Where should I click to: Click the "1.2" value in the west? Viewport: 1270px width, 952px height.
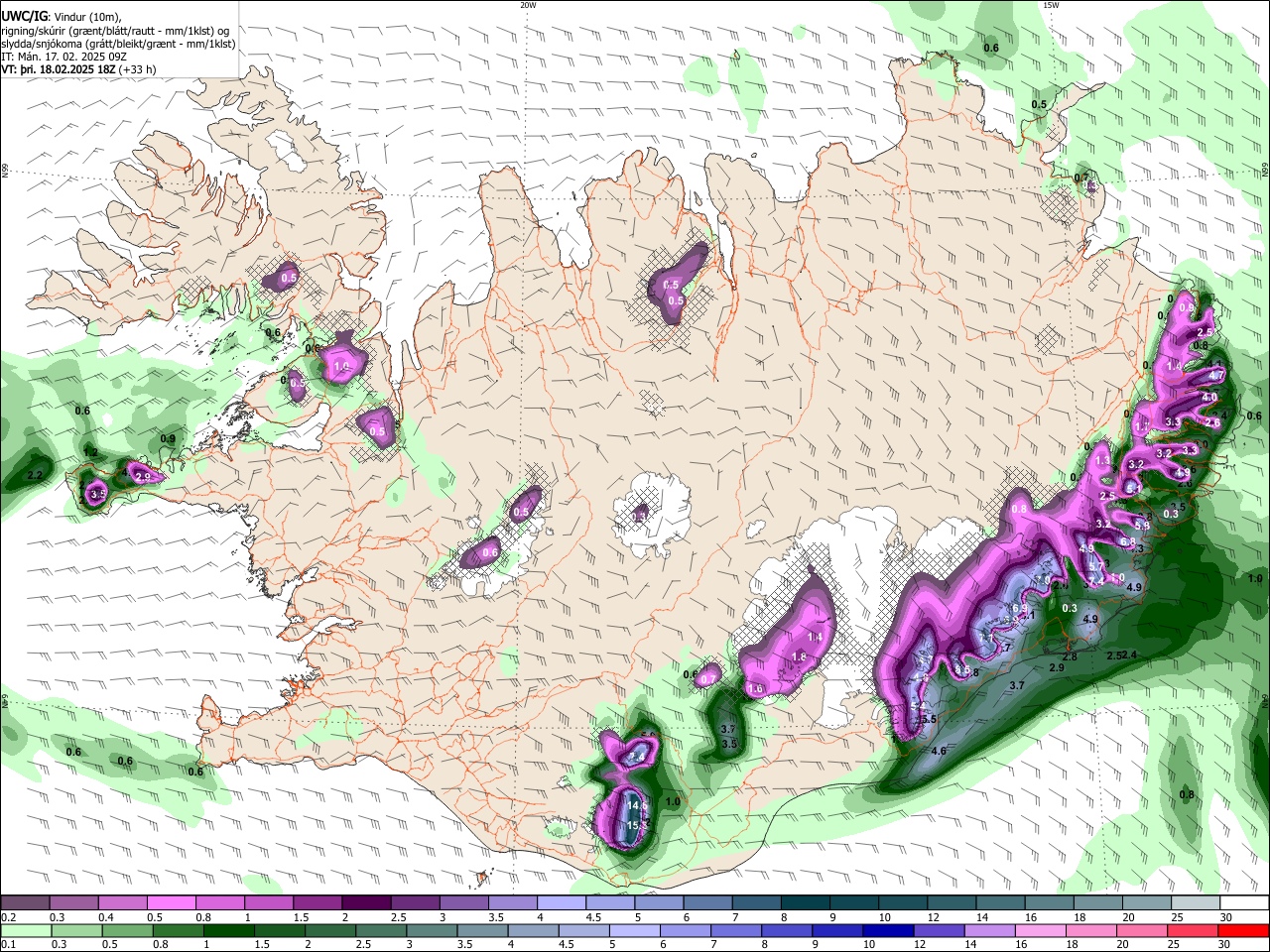pos(90,453)
